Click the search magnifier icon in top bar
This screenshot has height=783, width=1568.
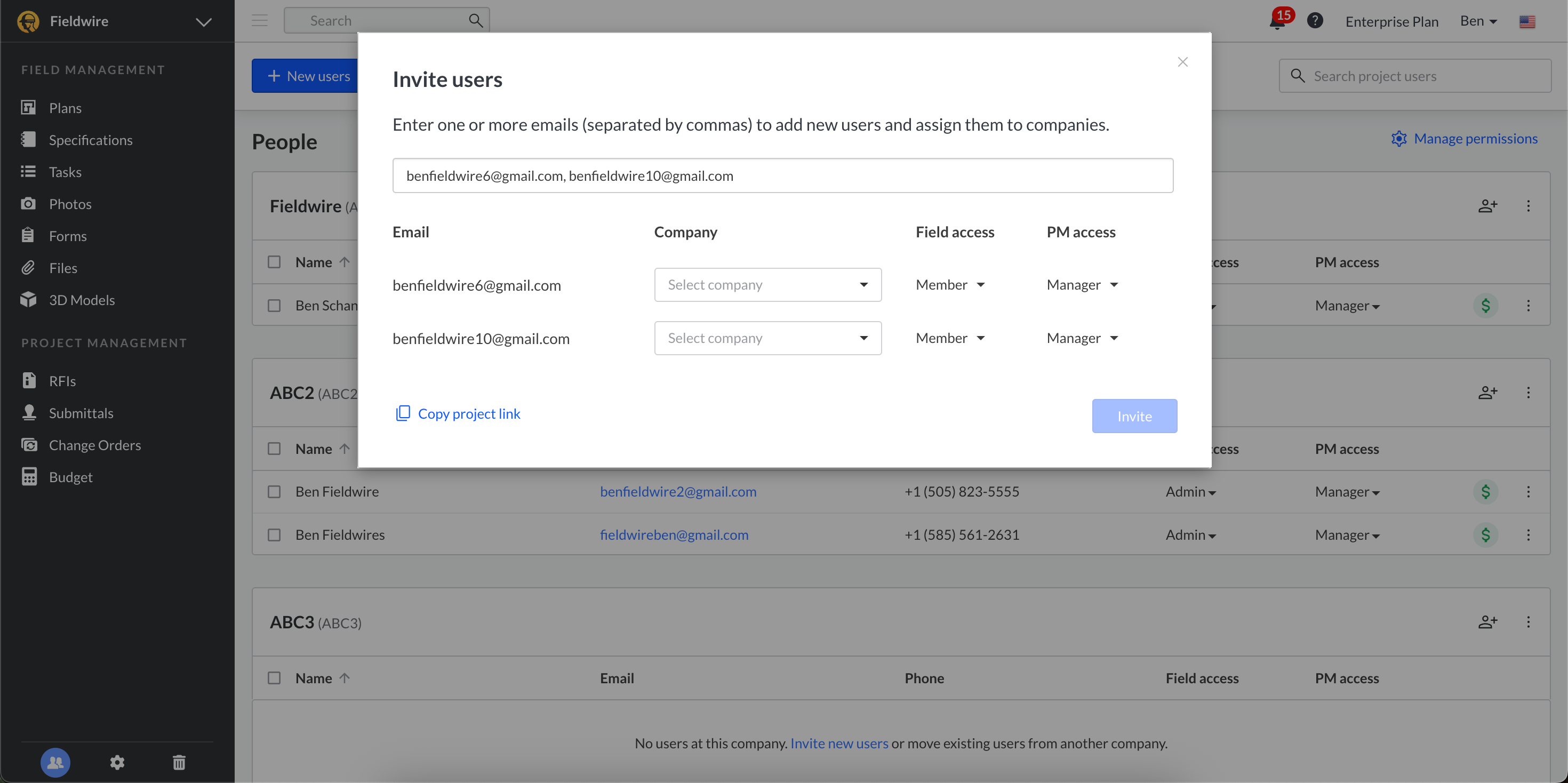[x=476, y=21]
